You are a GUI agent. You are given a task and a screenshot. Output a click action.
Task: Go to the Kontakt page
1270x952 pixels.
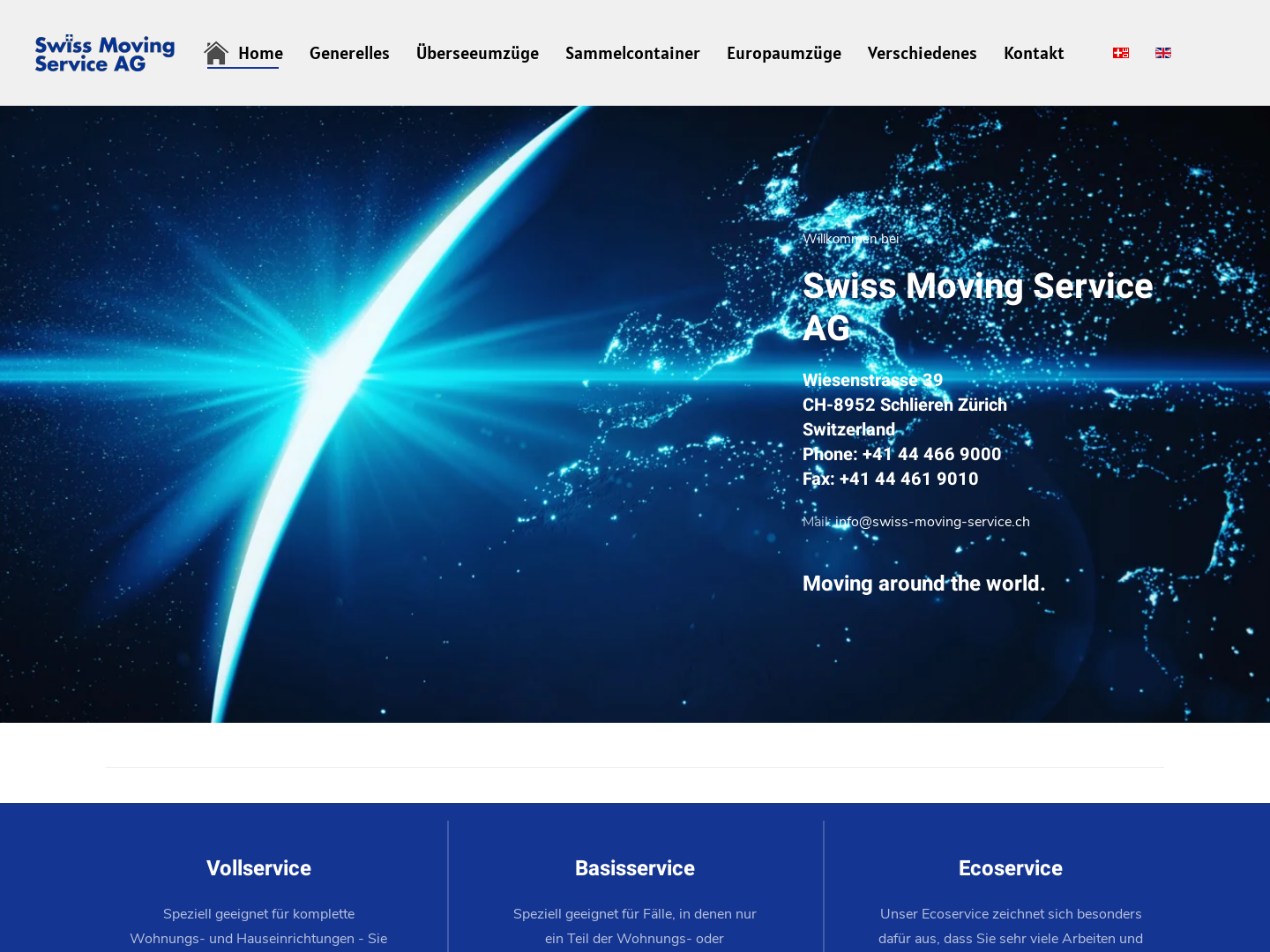1034,53
